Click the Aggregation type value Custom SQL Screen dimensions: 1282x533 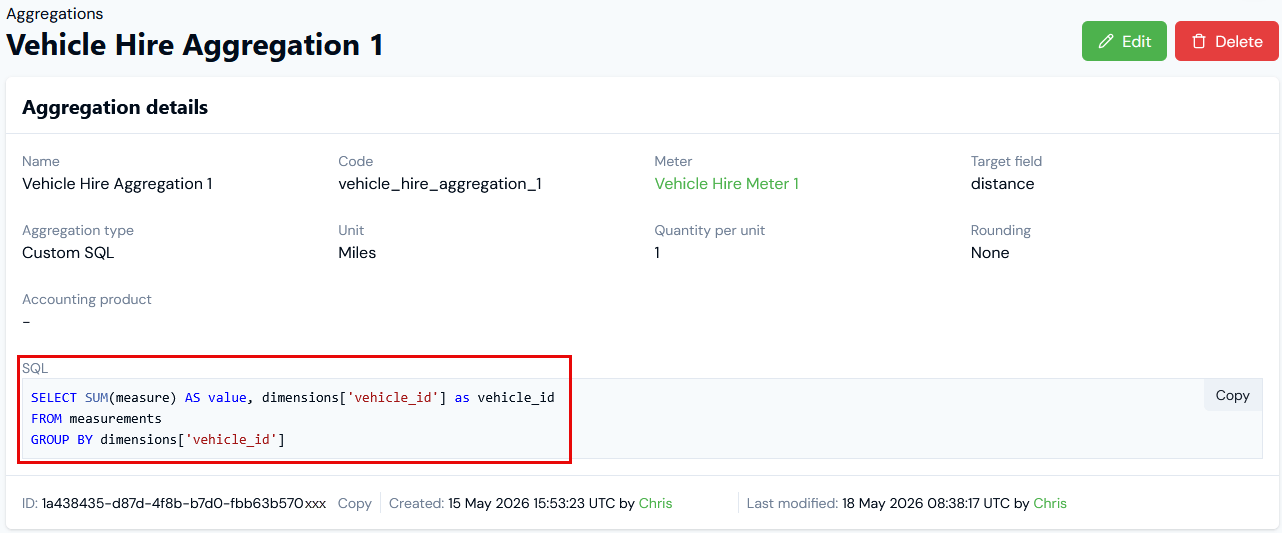68,253
